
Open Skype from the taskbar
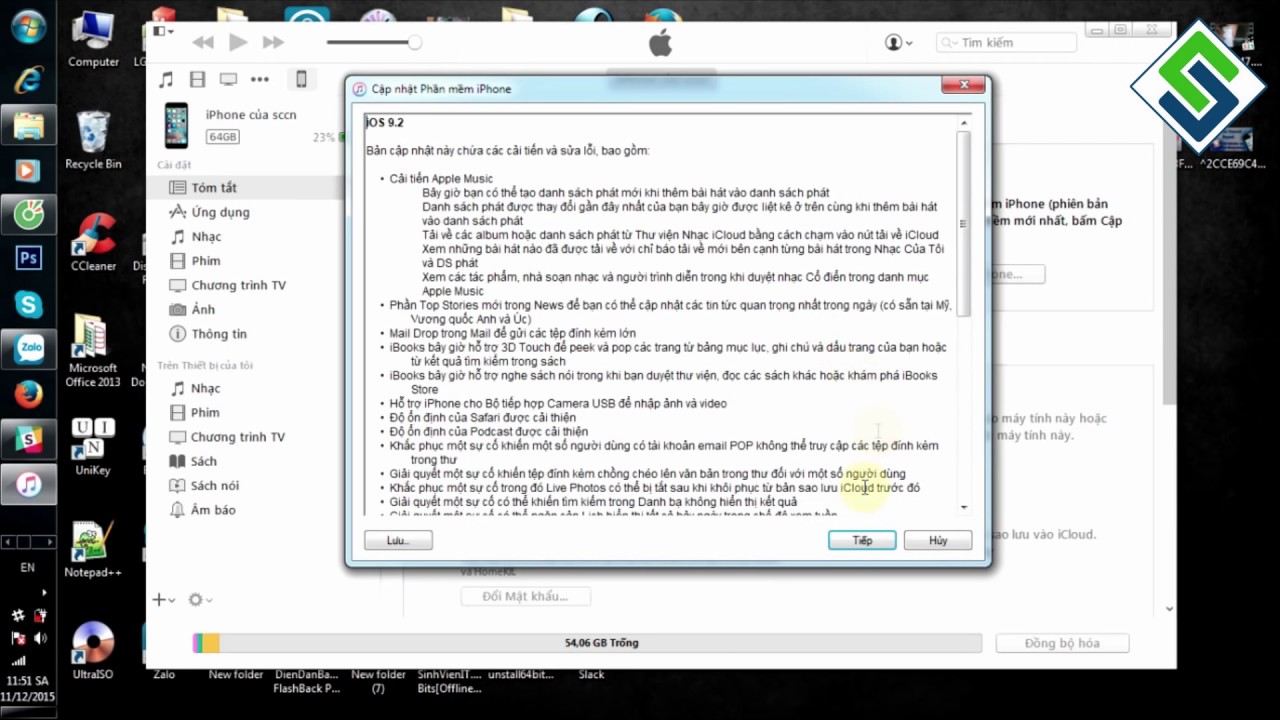pos(28,304)
